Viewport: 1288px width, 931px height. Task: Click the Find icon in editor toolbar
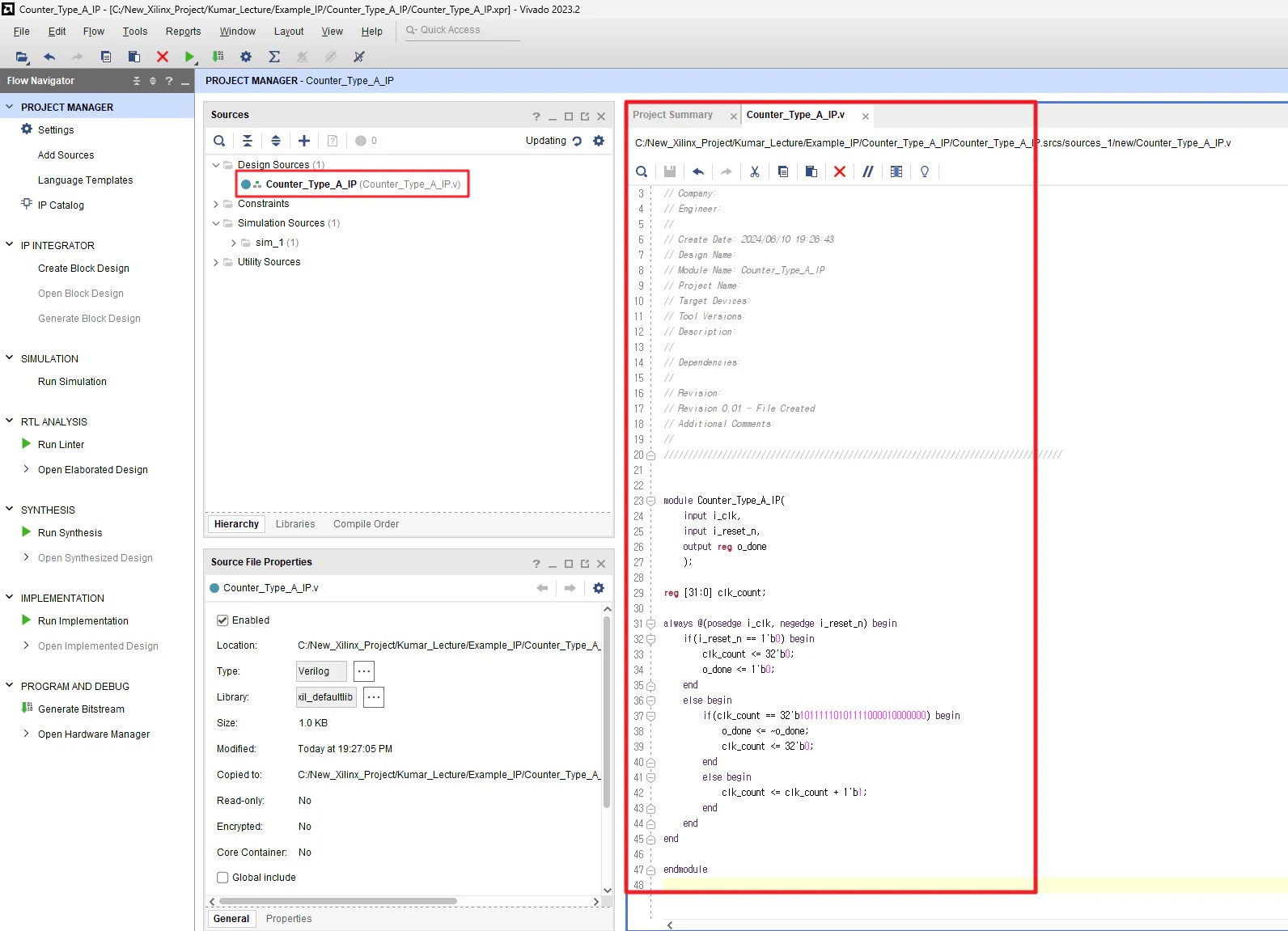pyautogui.click(x=642, y=171)
